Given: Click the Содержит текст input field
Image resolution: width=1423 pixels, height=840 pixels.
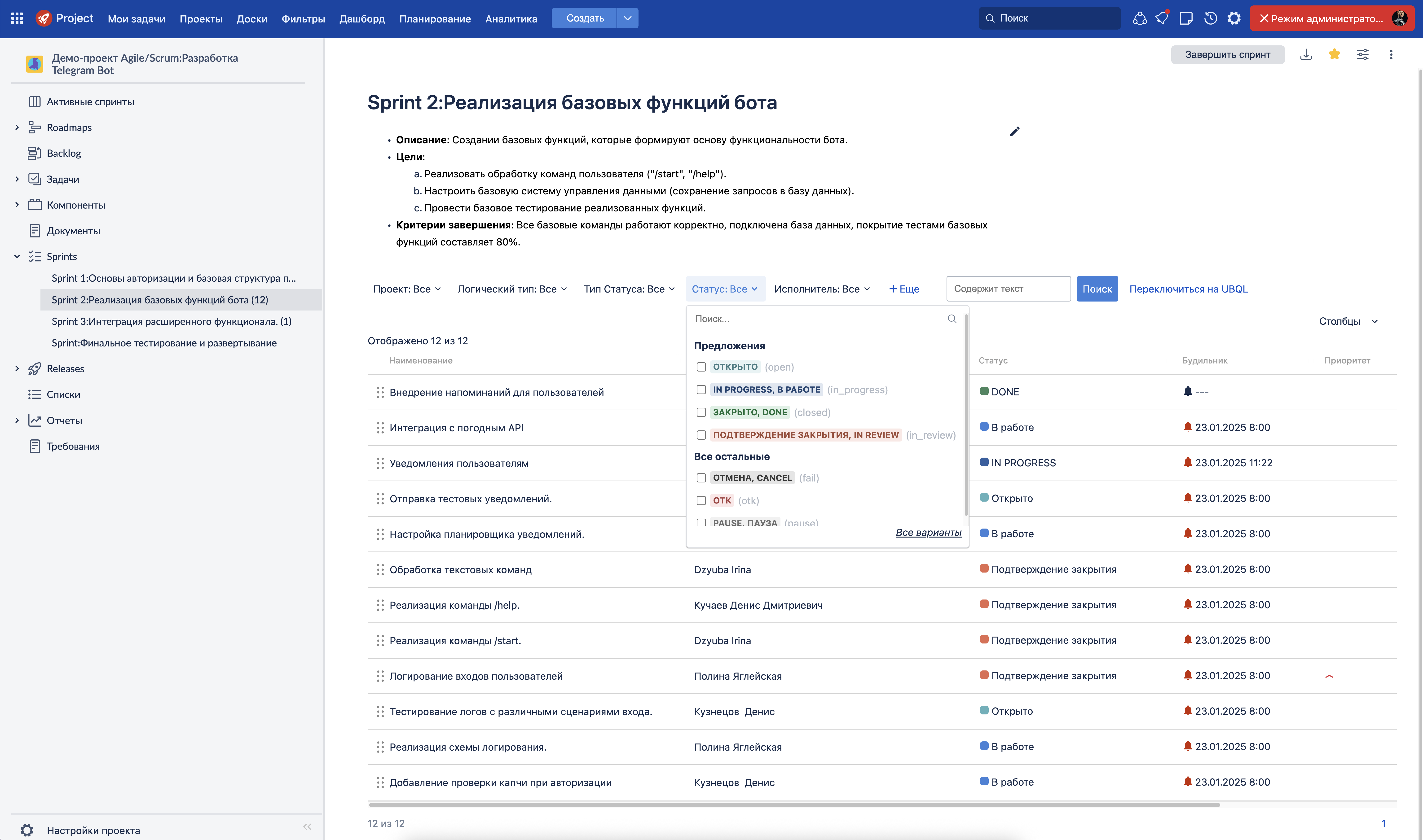Looking at the screenshot, I should pos(1009,289).
